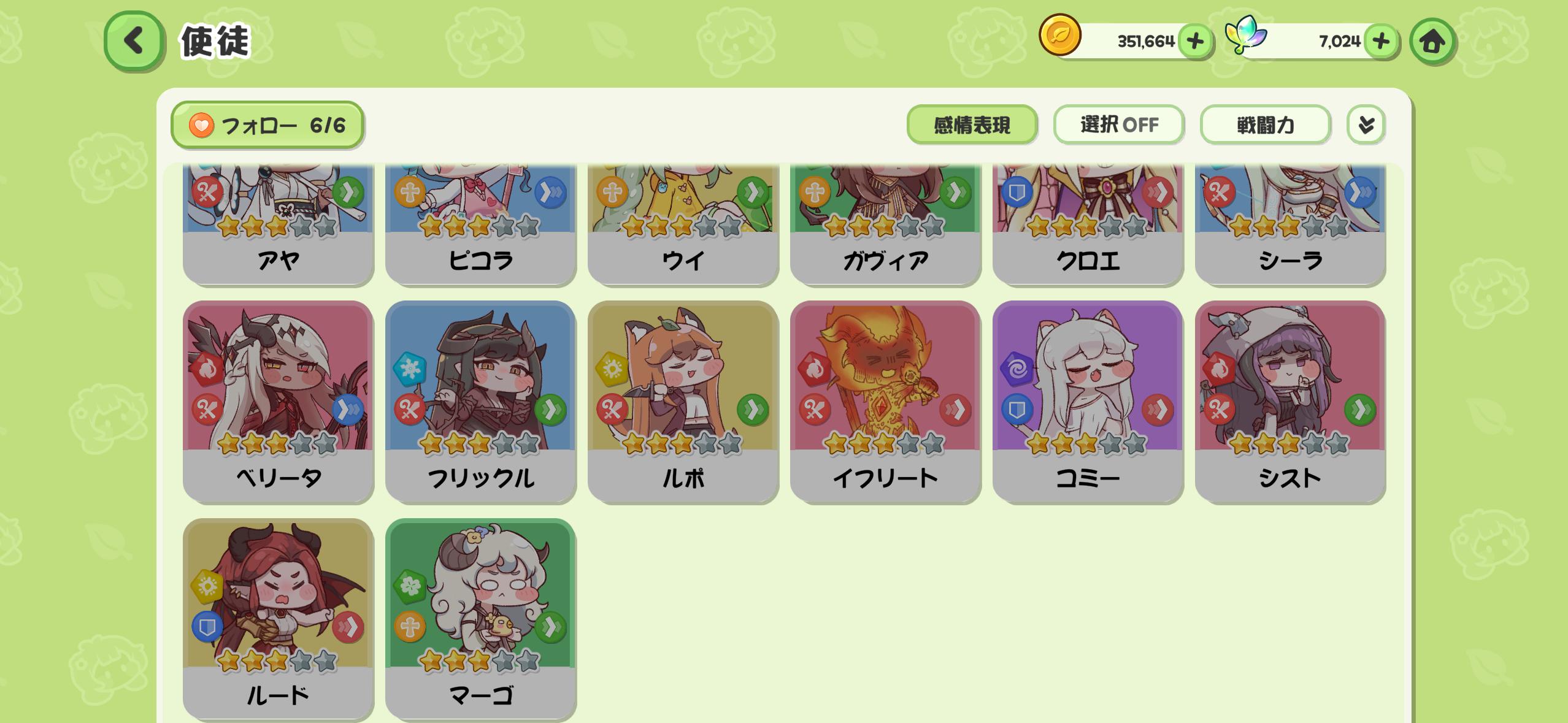Open the シスト character card
1568x723 pixels.
tap(1290, 402)
